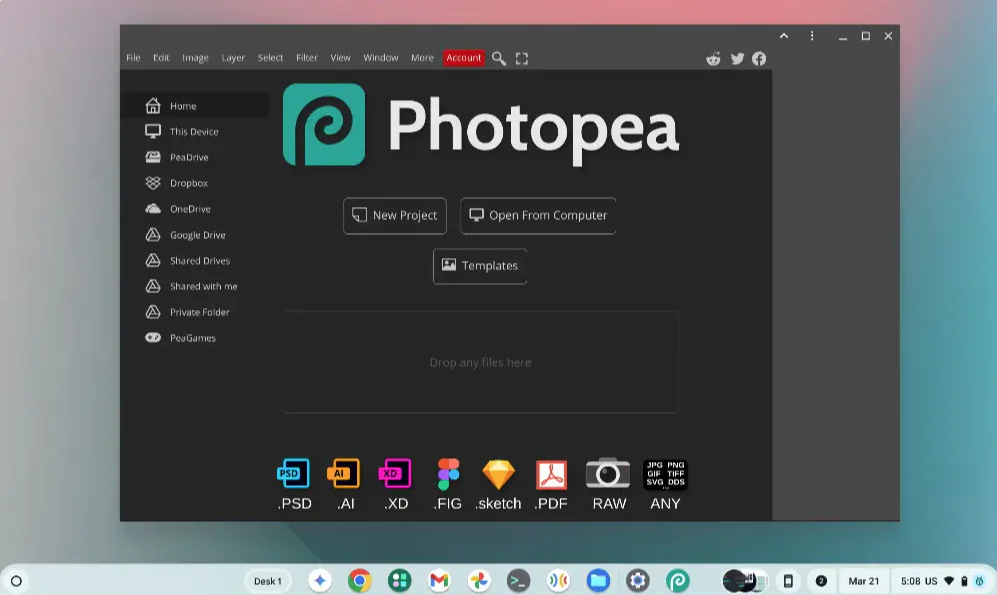997x595 pixels.
Task: Click the red Account menu item
Action: tap(463, 57)
